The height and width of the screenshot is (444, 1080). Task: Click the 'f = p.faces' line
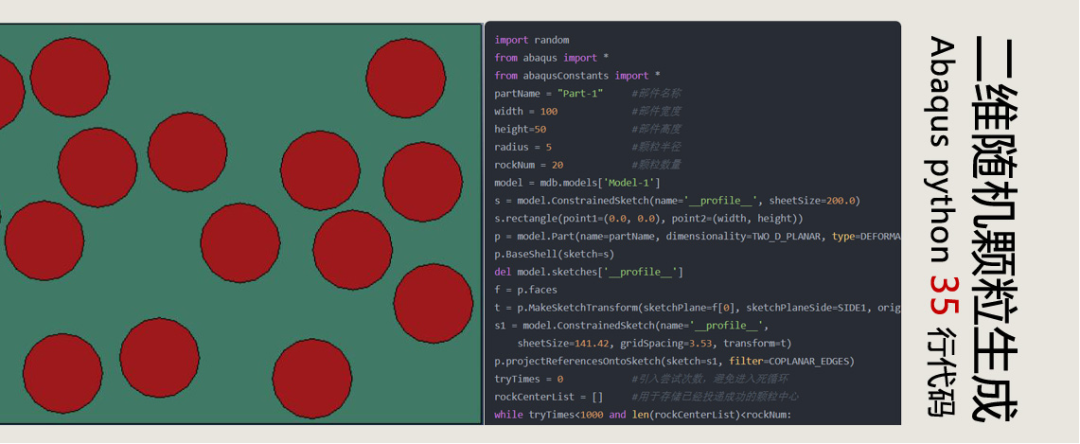pos(526,290)
